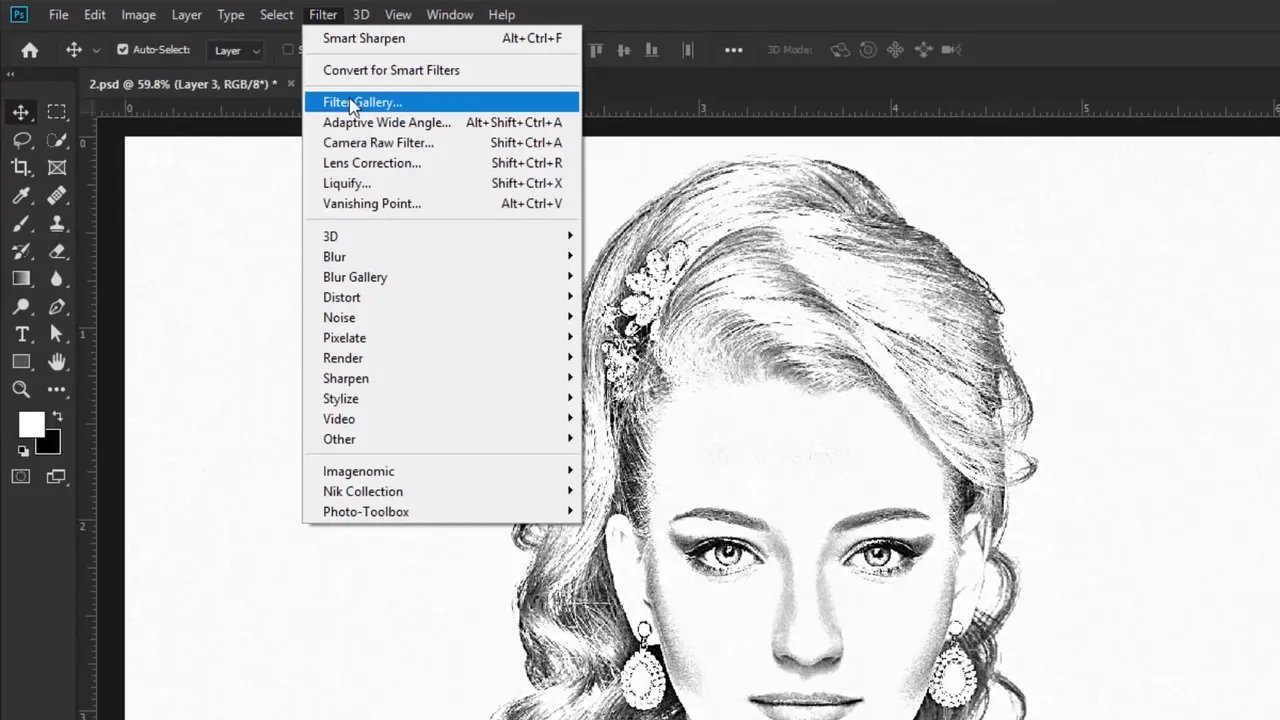The width and height of the screenshot is (1280, 720).
Task: Select the Blur tool
Action: click(x=57, y=279)
